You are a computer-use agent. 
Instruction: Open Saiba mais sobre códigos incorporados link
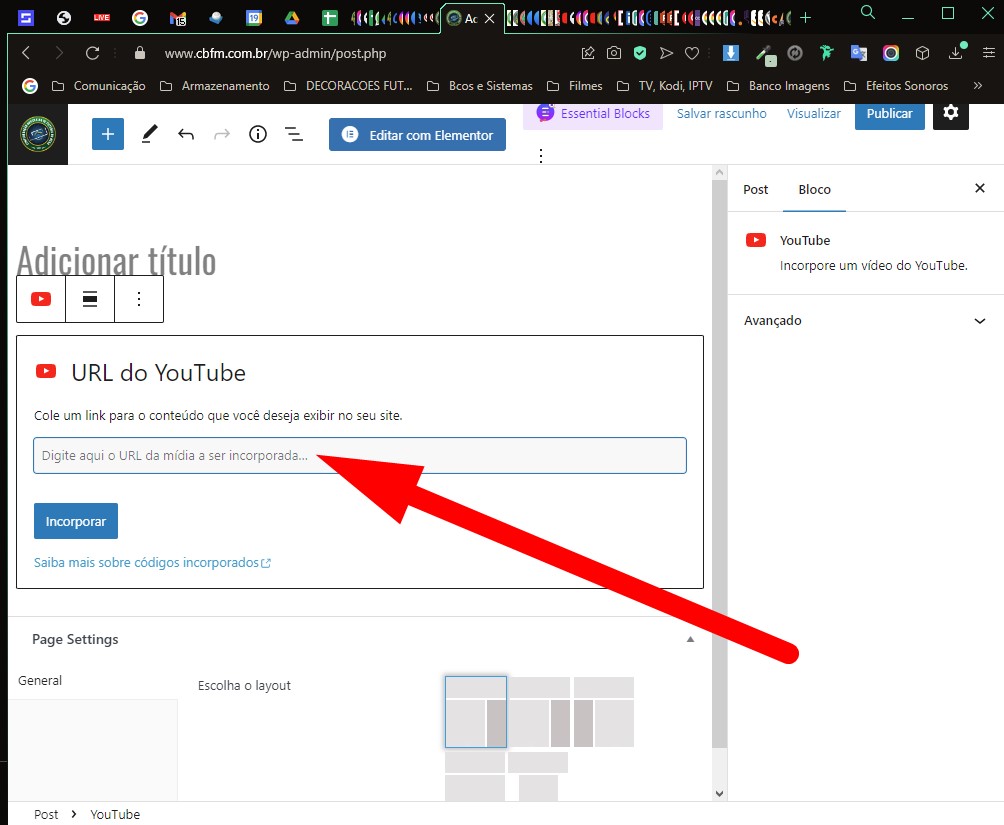click(x=152, y=562)
